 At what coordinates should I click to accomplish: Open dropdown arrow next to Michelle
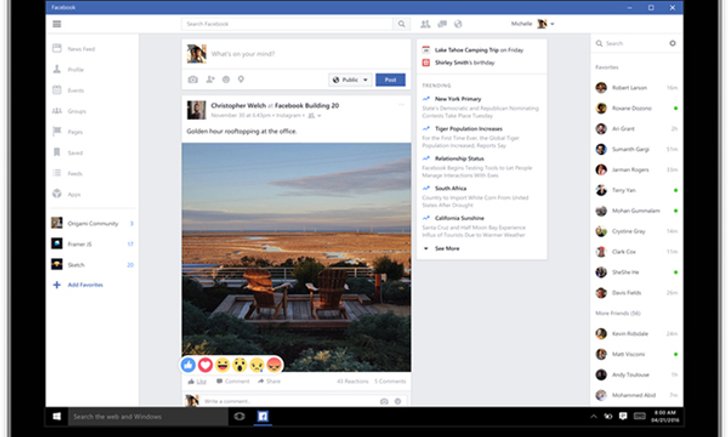(x=552, y=24)
